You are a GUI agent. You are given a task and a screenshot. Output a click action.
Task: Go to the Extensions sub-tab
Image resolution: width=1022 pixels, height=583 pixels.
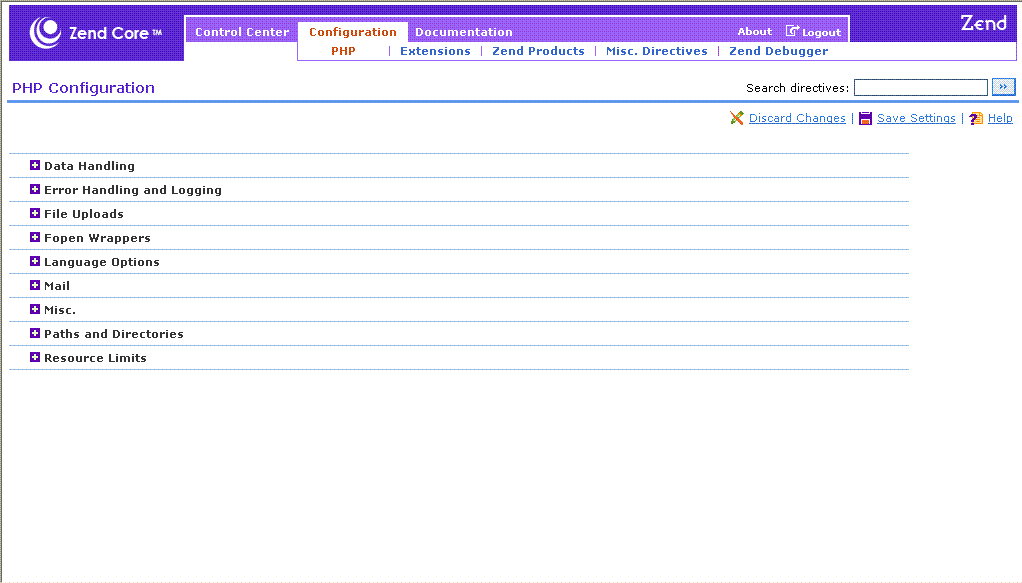click(435, 51)
